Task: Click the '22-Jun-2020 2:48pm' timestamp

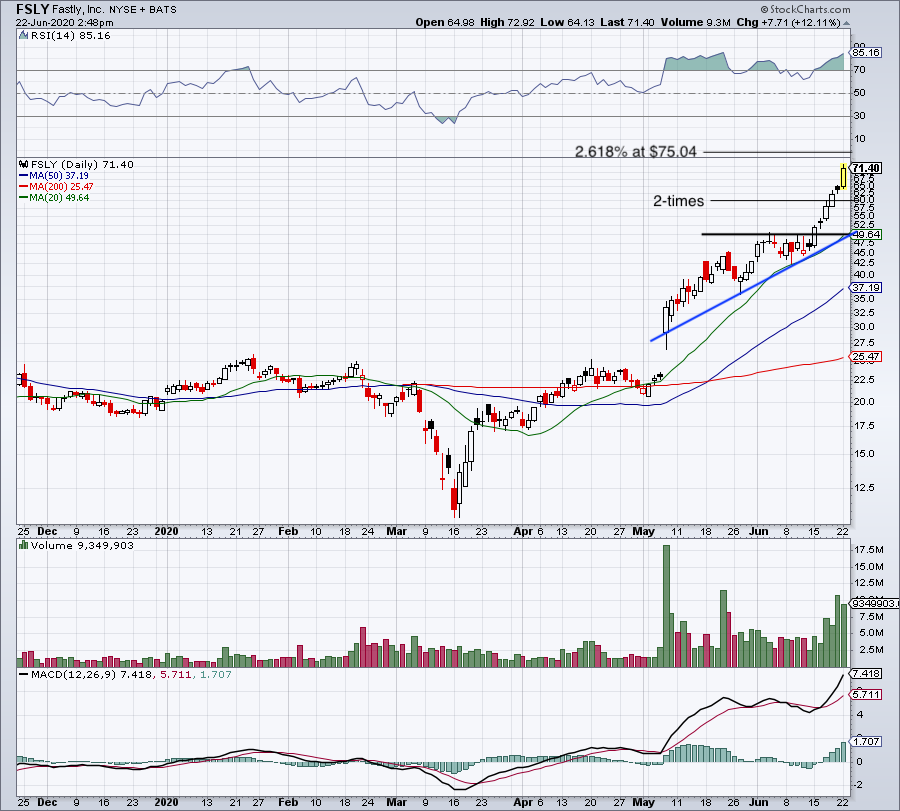Action: point(64,23)
